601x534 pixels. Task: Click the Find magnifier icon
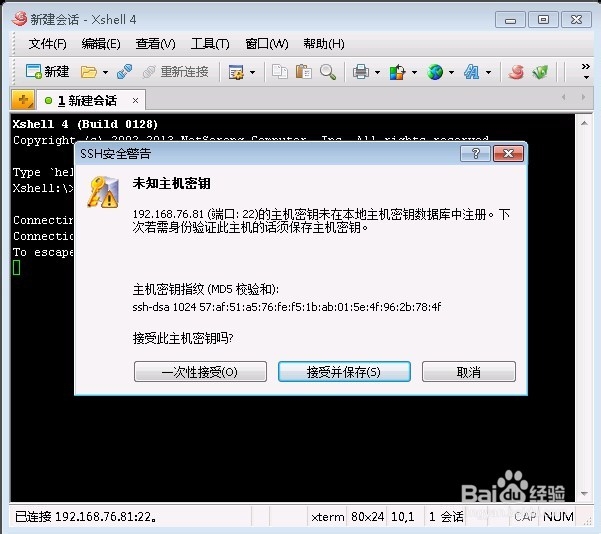(328, 72)
